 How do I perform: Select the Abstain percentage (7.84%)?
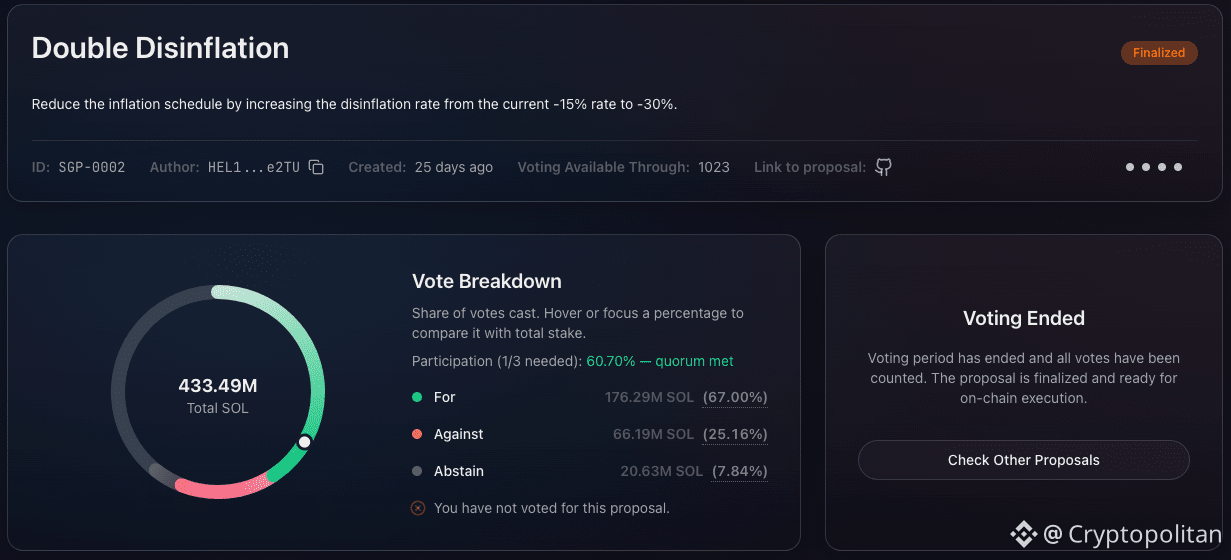tap(739, 471)
